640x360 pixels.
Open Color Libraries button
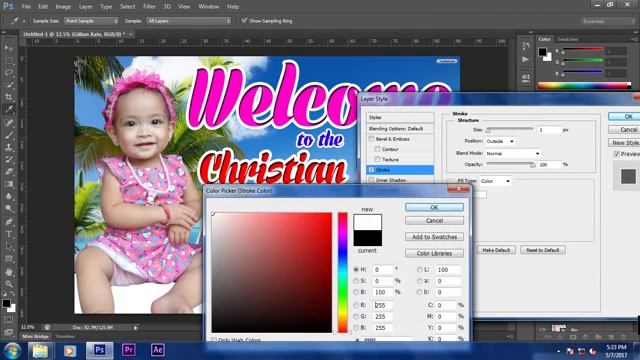[434, 253]
